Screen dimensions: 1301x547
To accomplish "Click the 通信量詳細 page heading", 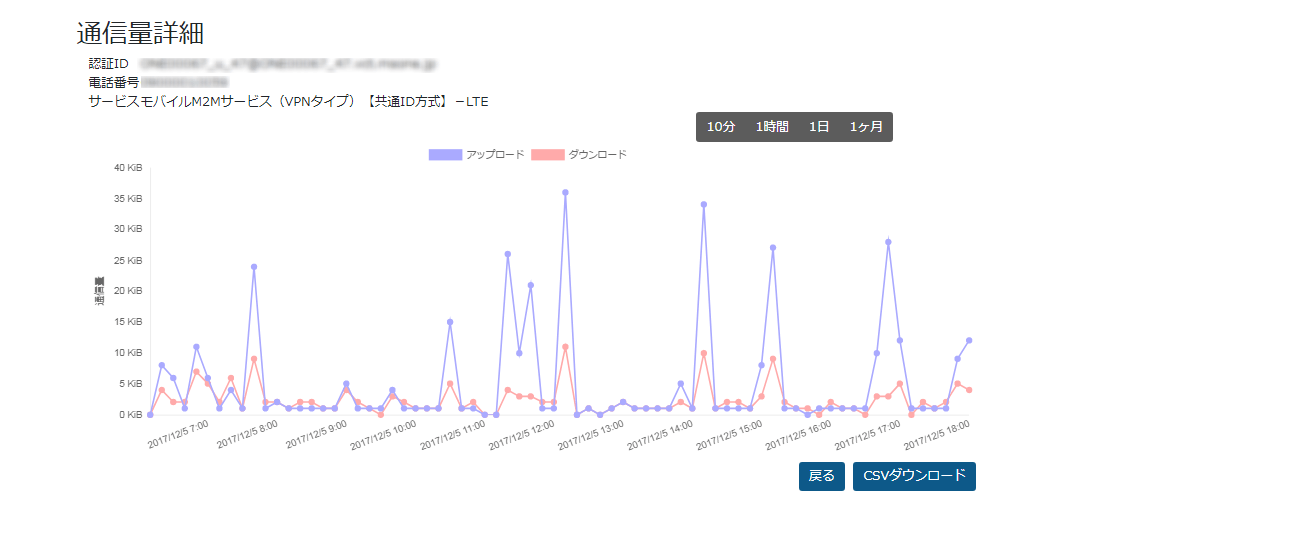I will coord(140,33).
